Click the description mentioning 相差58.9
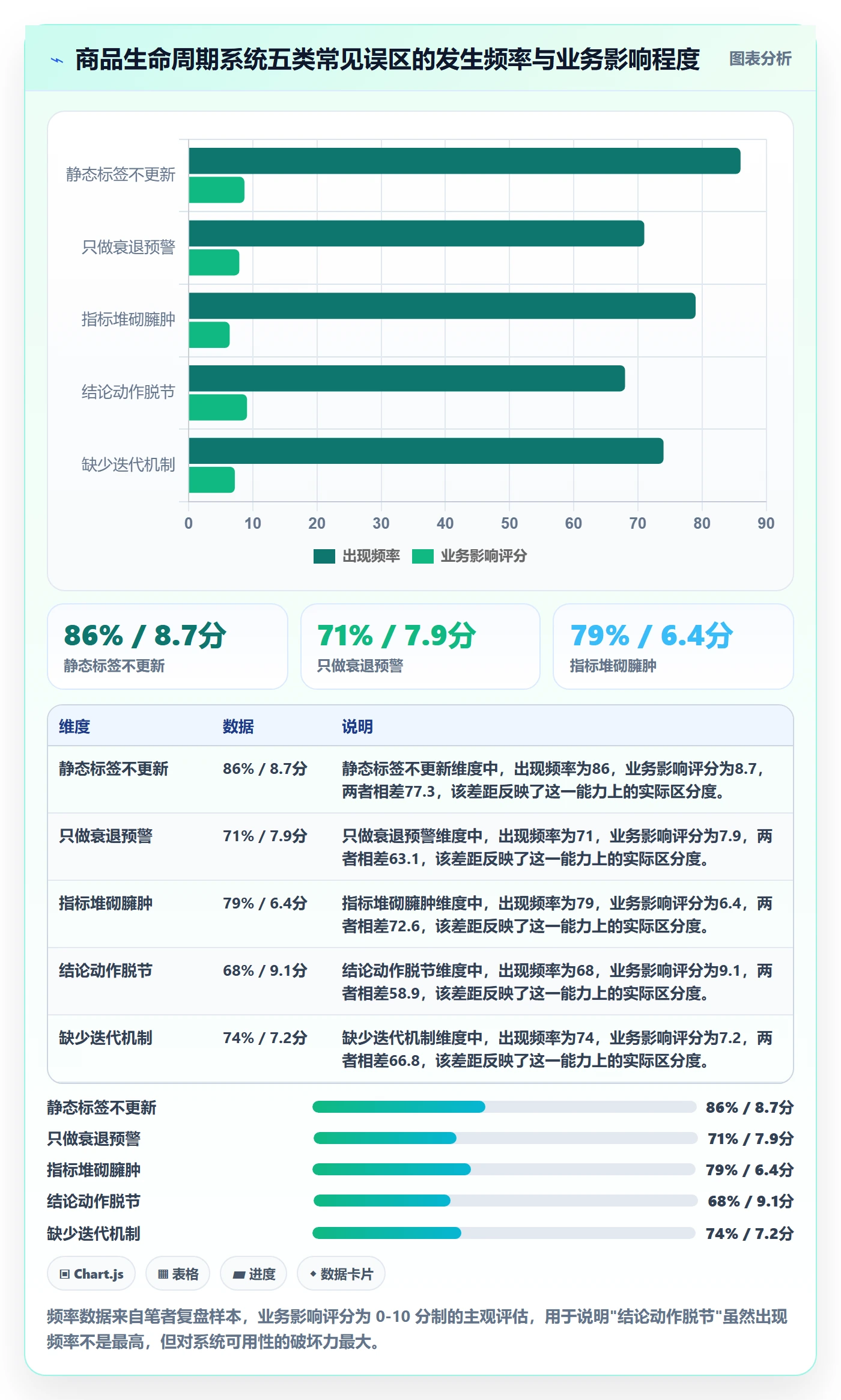 tap(557, 982)
